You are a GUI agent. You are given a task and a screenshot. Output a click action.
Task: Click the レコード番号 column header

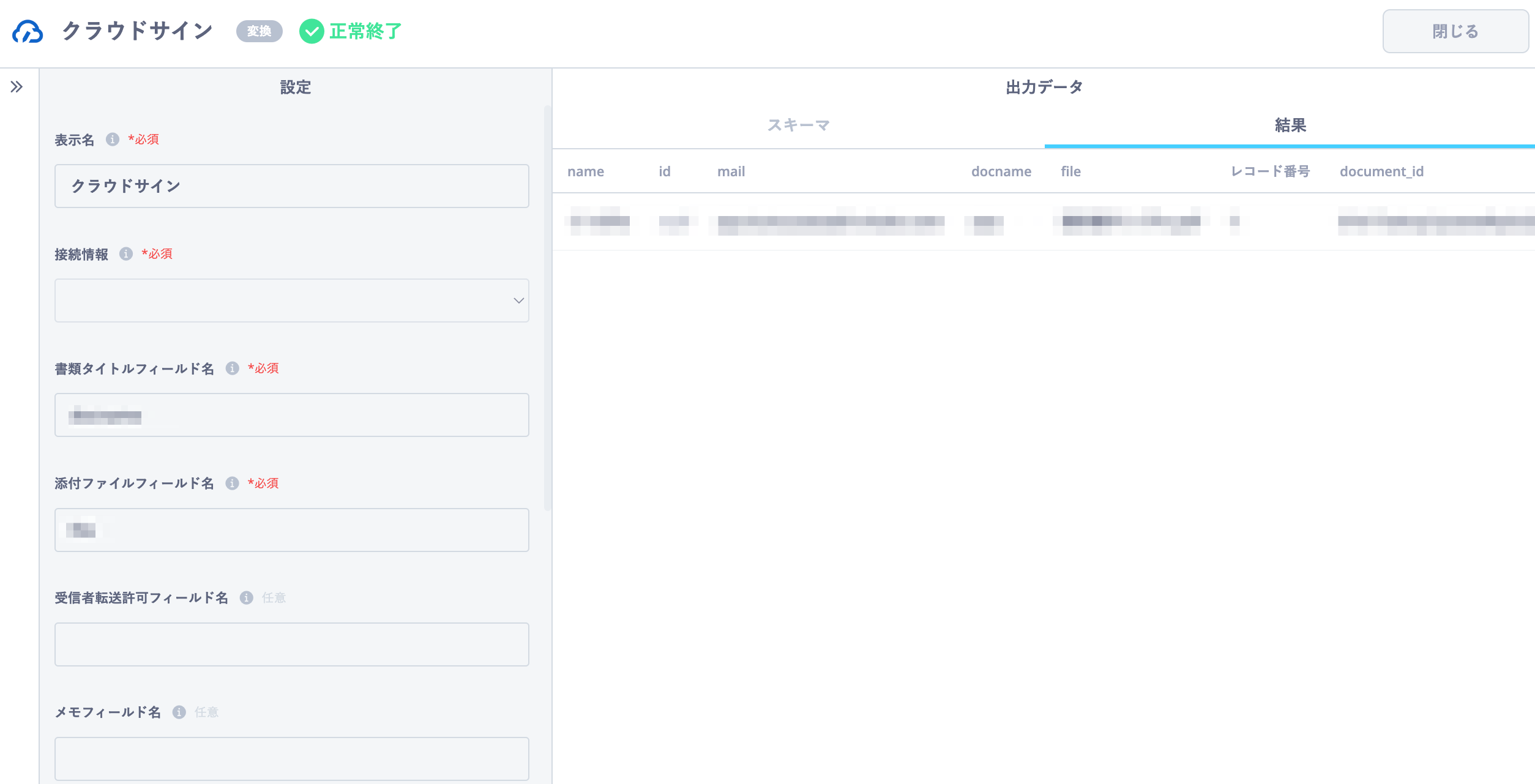1270,171
